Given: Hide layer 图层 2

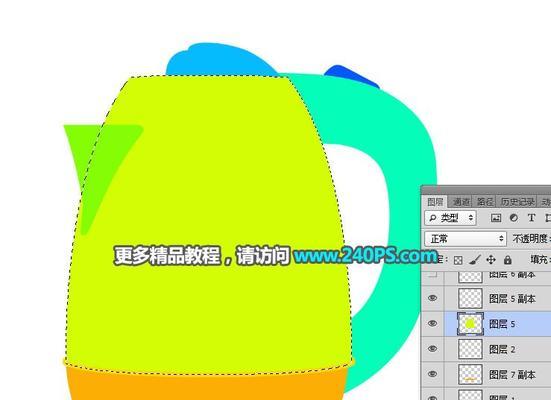Looking at the screenshot, I should [433, 349].
